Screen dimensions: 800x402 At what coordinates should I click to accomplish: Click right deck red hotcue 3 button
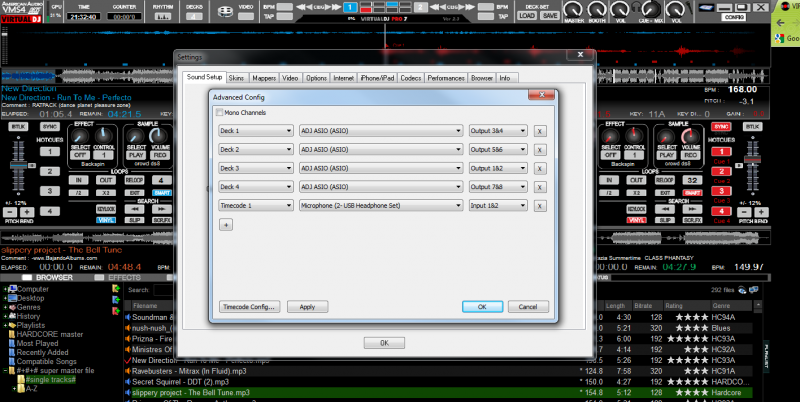tap(721, 191)
